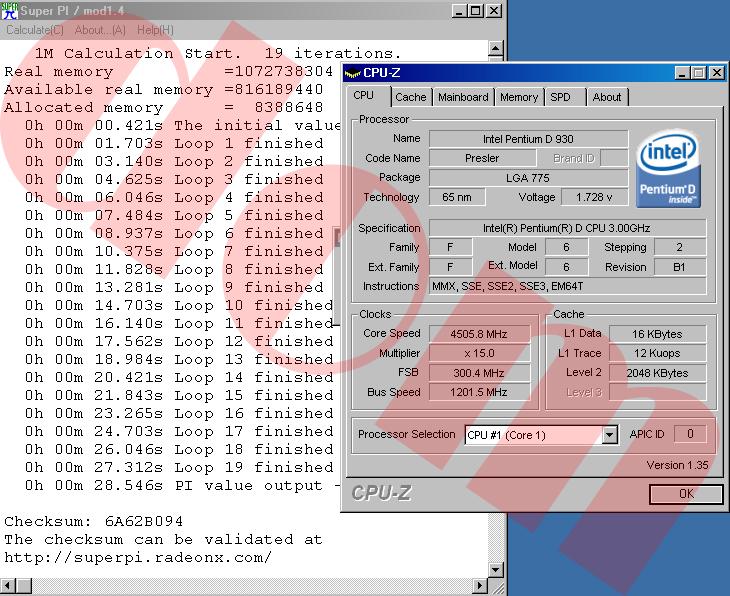Click Super PI horizontal scrollbar left arrow
Screen dimensions: 730x596
[8, 586]
